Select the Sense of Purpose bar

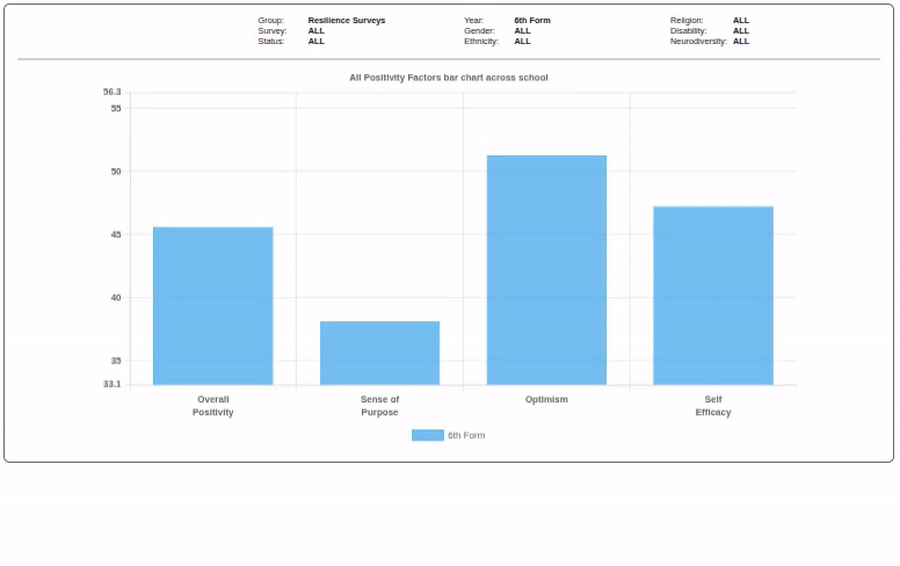point(380,353)
